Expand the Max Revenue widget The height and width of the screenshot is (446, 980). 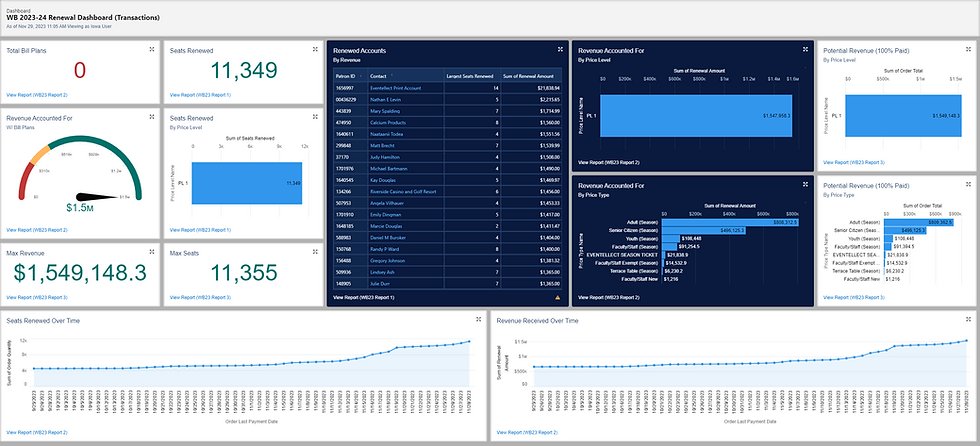152,252
